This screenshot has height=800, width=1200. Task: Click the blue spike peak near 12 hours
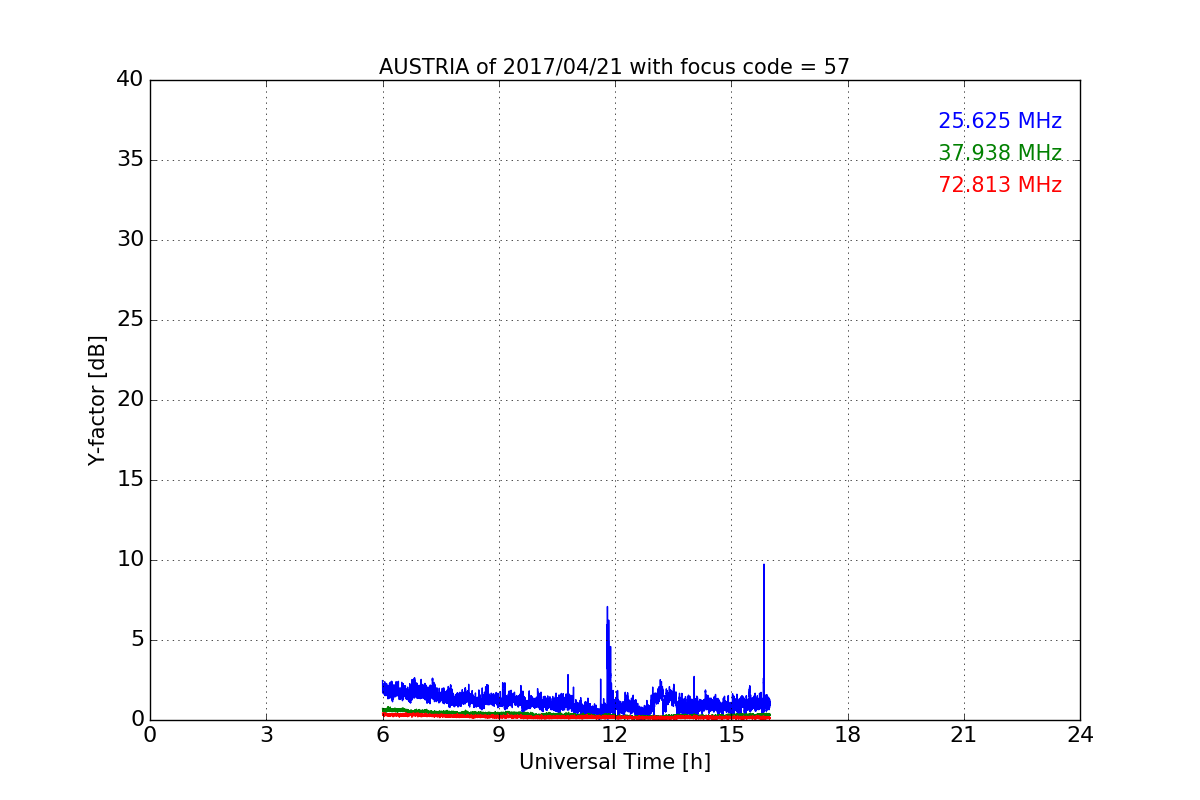(607, 608)
